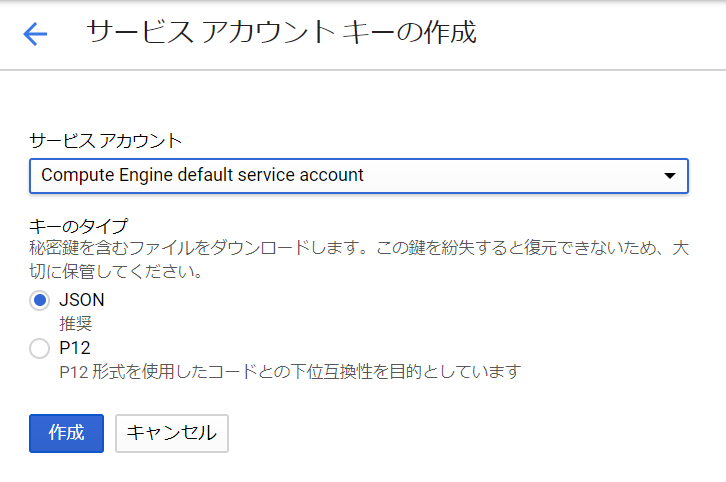Click the 推奨 hint under JSON
The height and width of the screenshot is (482, 726).
tap(76, 323)
